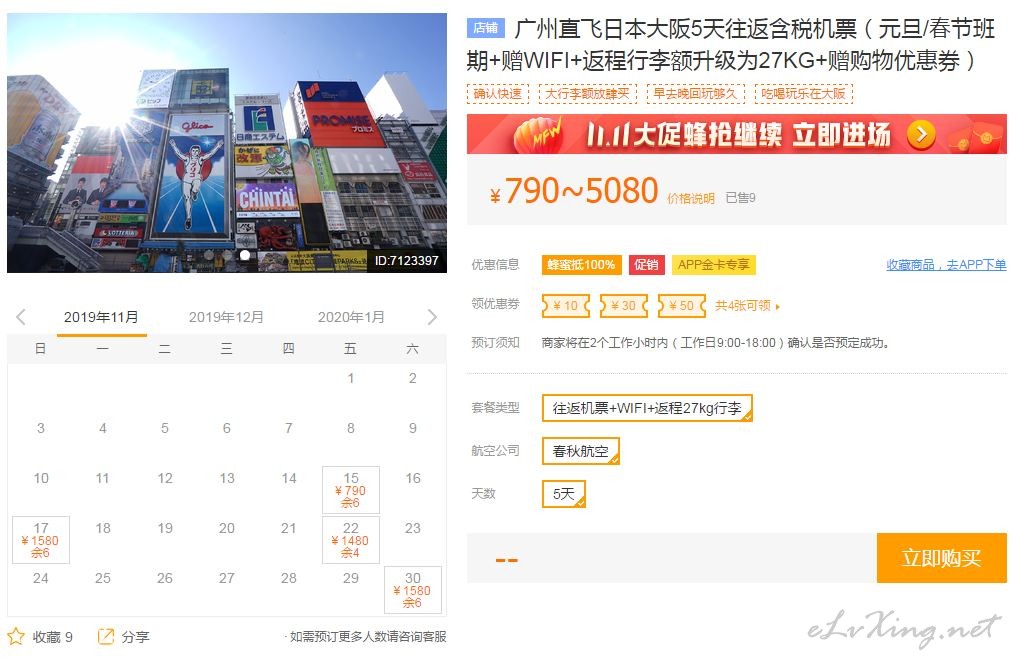The width and height of the screenshot is (1012, 662).
Task: Go to previous month with left arrow
Action: tap(21, 317)
